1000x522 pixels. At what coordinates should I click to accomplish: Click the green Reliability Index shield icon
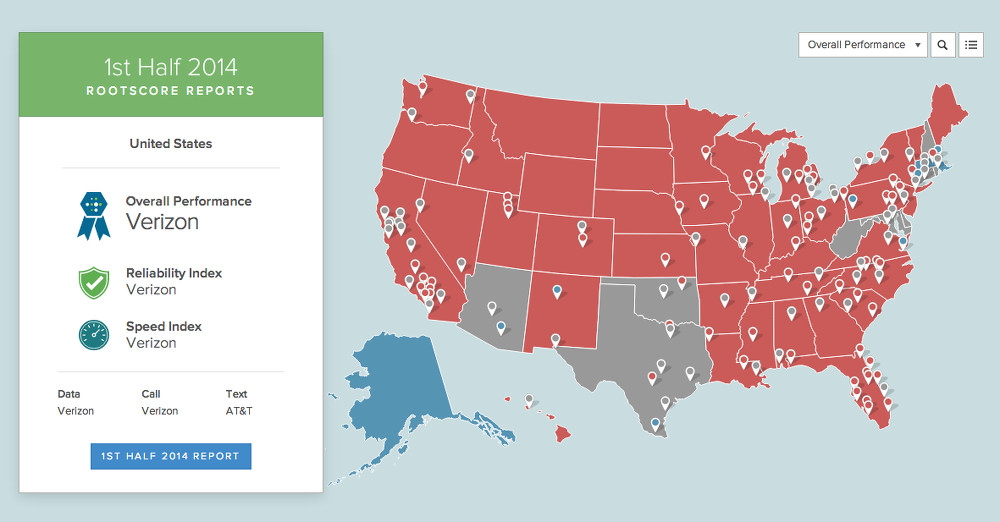point(93,282)
